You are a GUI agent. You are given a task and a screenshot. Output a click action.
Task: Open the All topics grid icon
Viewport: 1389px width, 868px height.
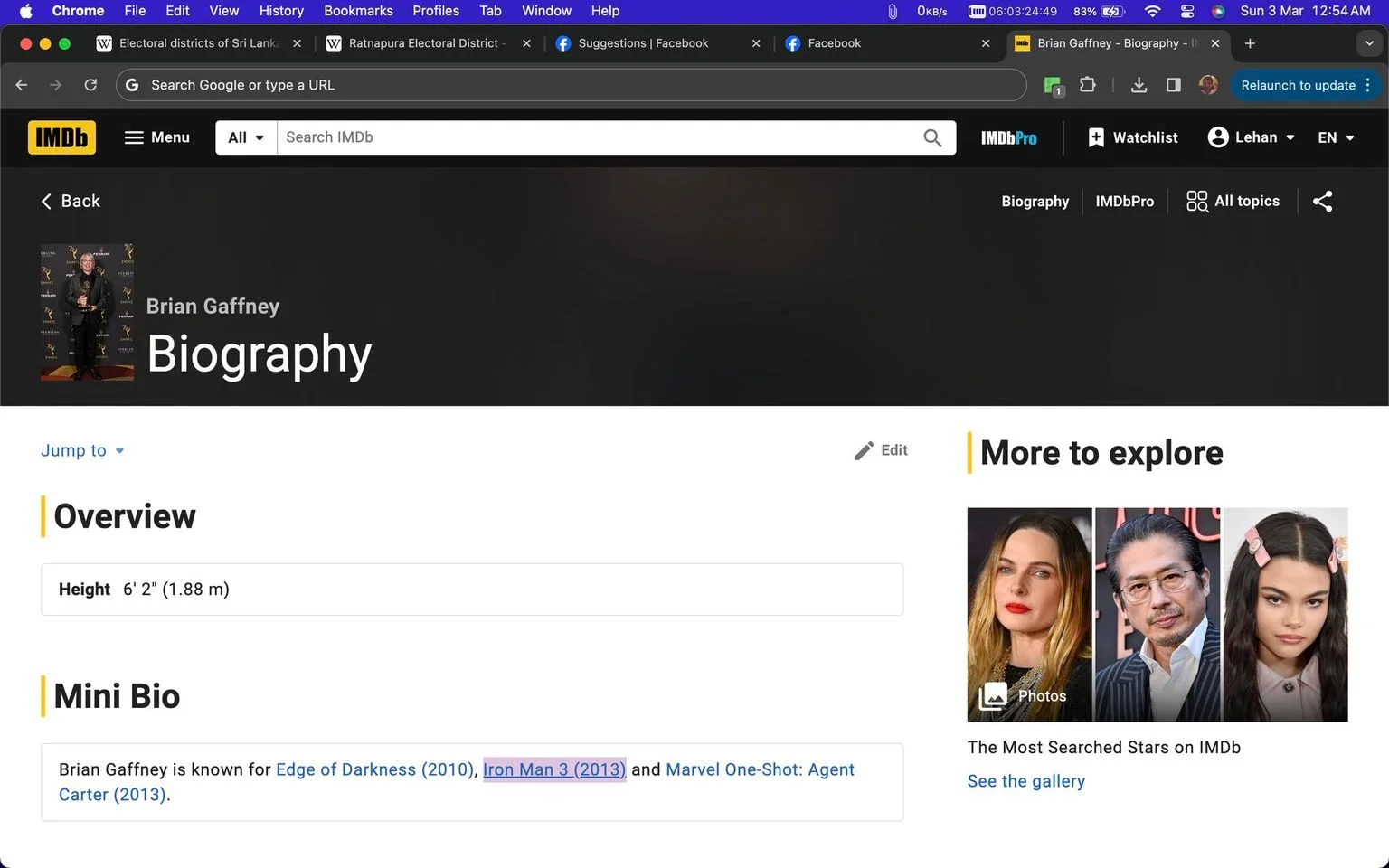pyautogui.click(x=1196, y=201)
